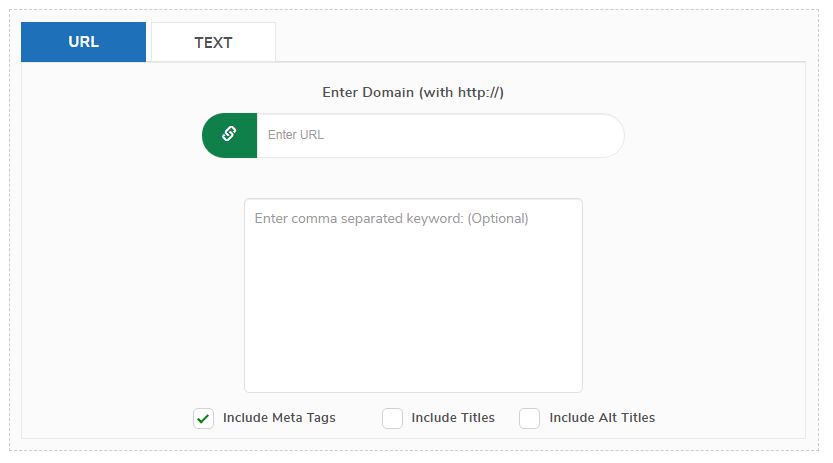Uncheck the Include Meta Tags checkbox
This screenshot has height=463, width=833.
pyautogui.click(x=203, y=418)
